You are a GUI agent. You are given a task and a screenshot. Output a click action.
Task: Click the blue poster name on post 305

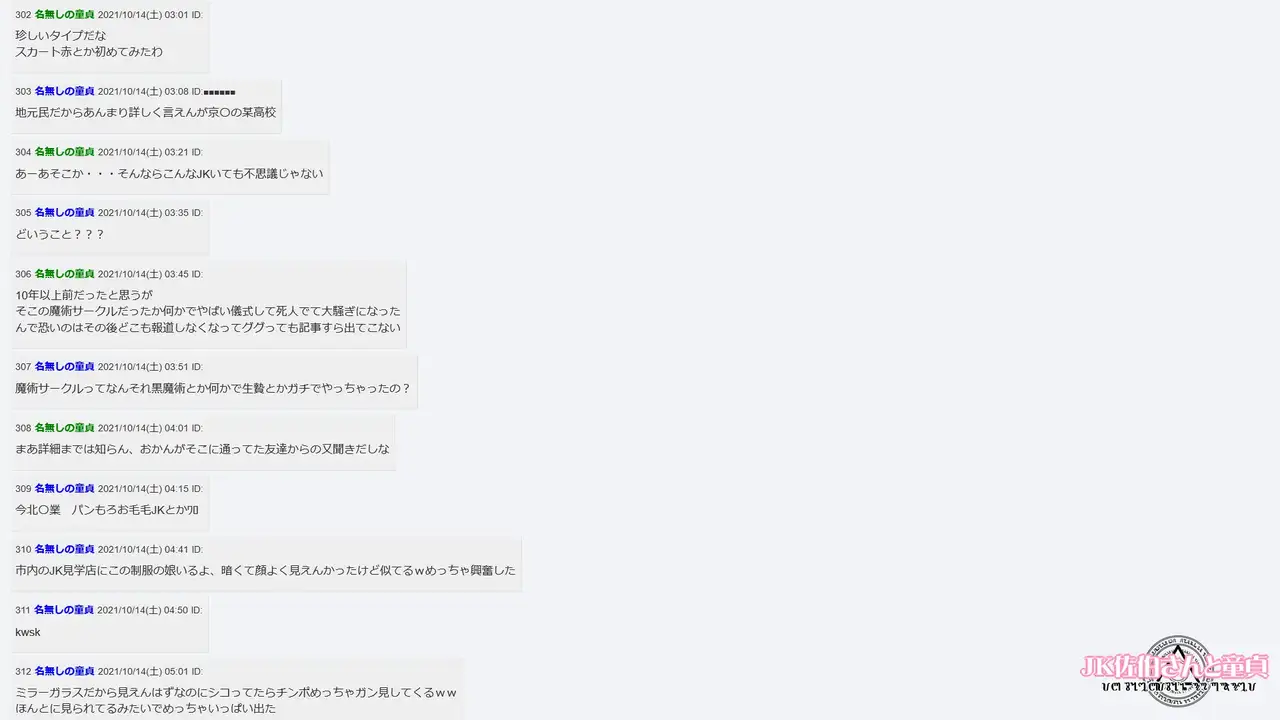tap(64, 213)
